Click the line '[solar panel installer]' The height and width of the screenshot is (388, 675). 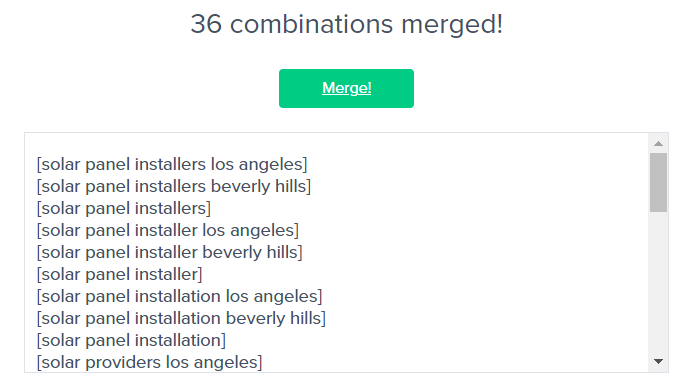point(119,274)
